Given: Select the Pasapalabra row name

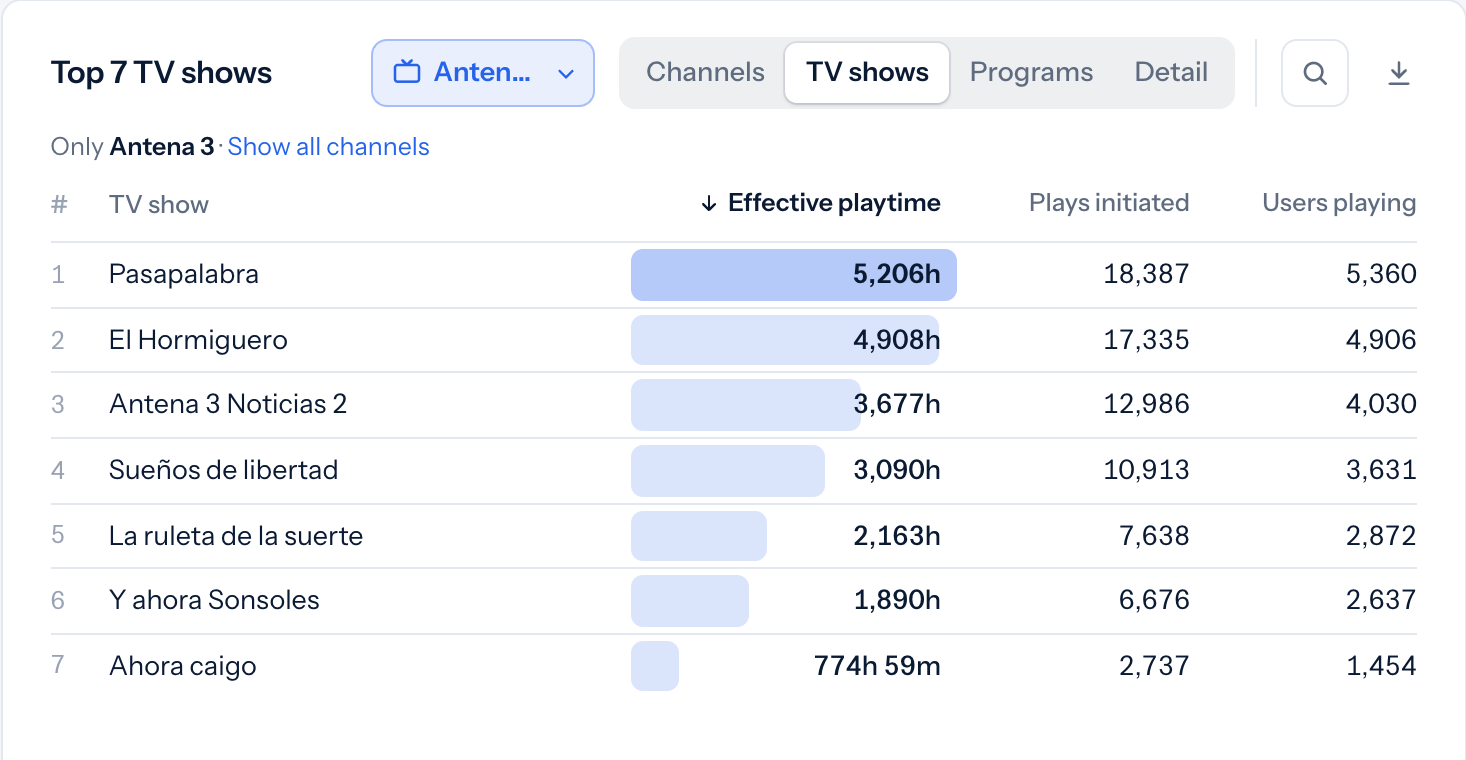Looking at the screenshot, I should coord(184,274).
